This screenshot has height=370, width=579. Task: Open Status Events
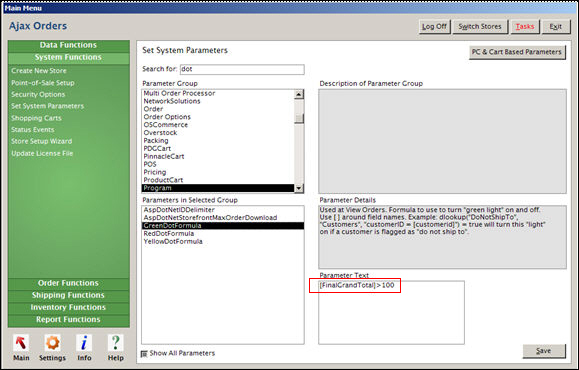point(32,130)
